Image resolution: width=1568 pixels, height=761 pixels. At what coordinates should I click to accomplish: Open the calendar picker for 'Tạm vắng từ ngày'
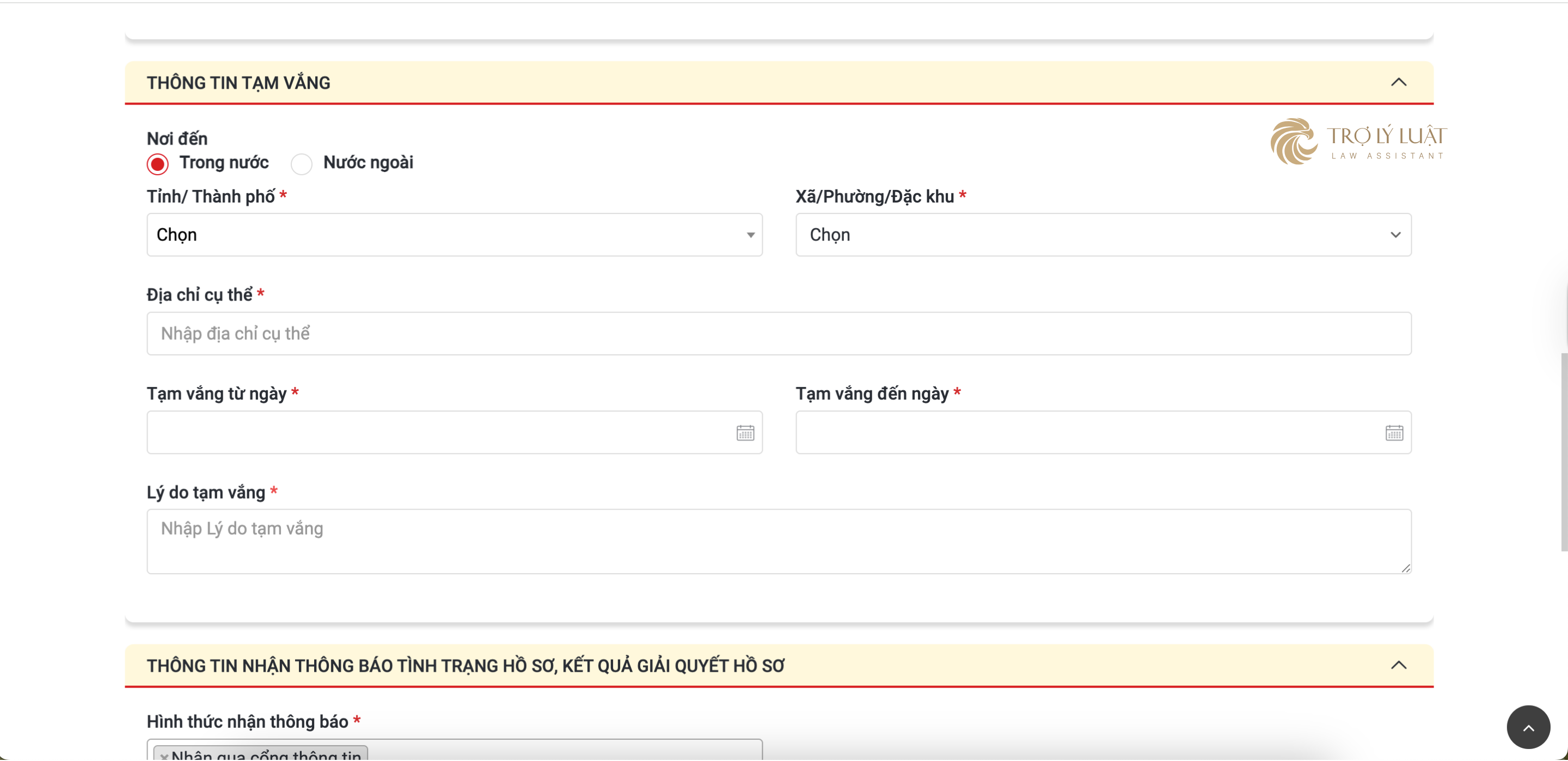pyautogui.click(x=745, y=432)
